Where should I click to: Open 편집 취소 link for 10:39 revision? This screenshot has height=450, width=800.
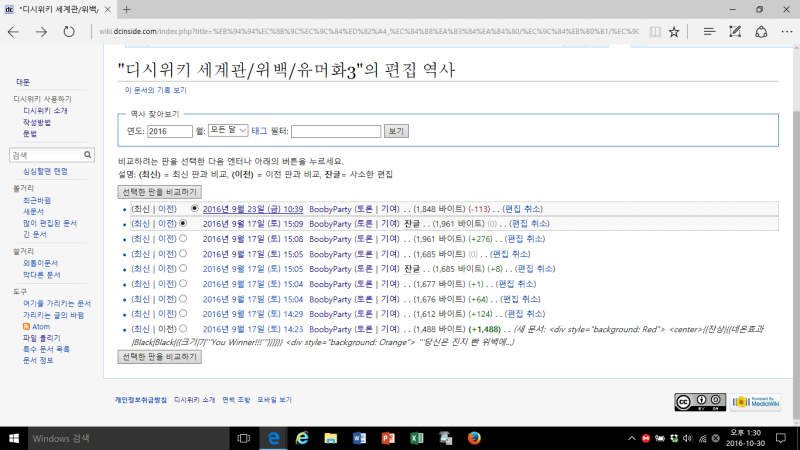pos(523,209)
